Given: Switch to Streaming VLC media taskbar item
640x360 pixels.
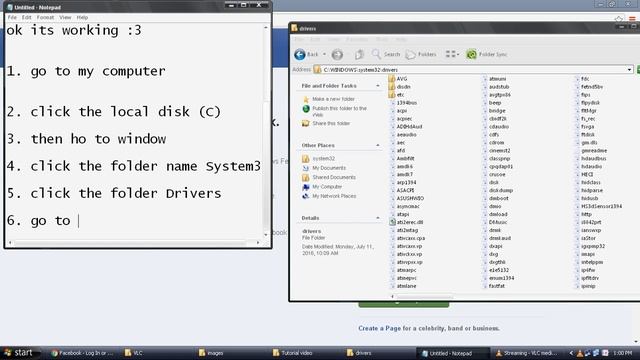Looking at the screenshot, I should 526,353.
